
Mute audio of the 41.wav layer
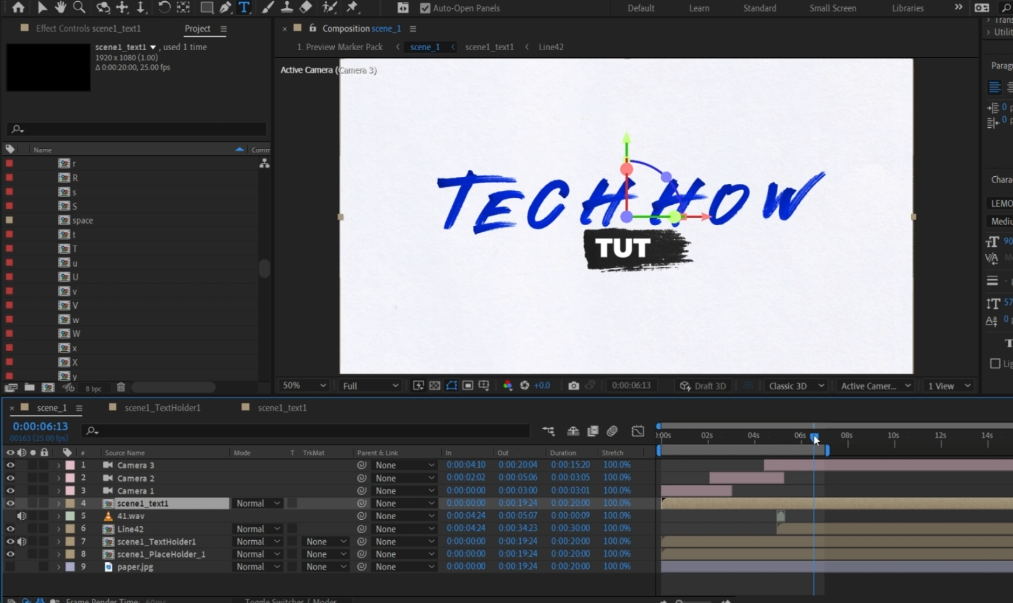(x=22, y=516)
